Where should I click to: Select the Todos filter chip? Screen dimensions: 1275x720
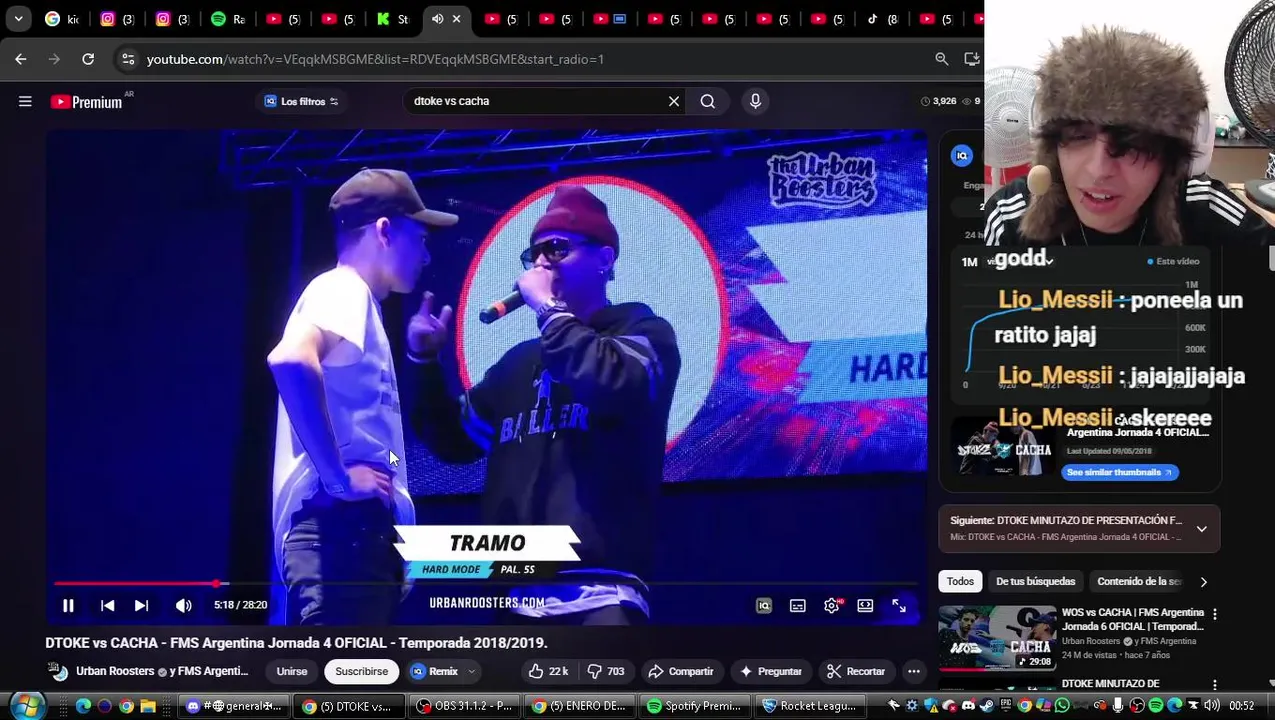[x=960, y=581]
